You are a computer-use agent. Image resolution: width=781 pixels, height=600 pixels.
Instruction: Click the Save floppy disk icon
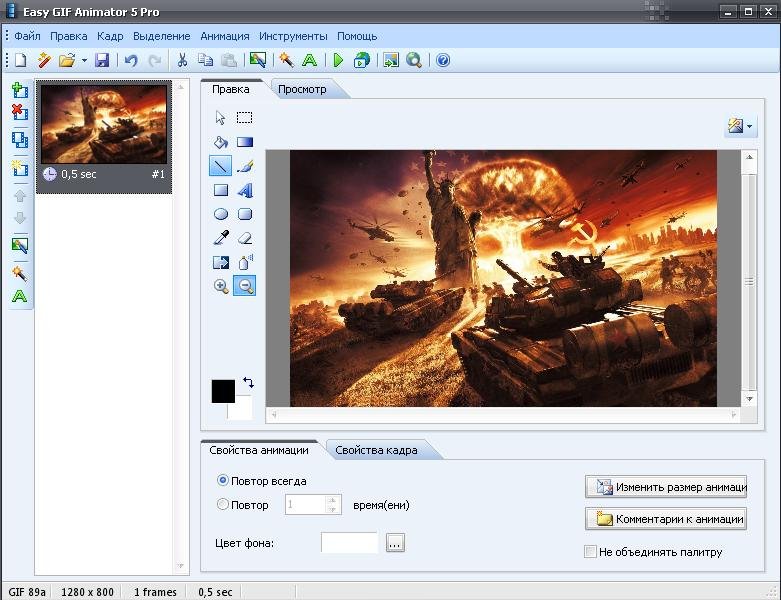102,60
